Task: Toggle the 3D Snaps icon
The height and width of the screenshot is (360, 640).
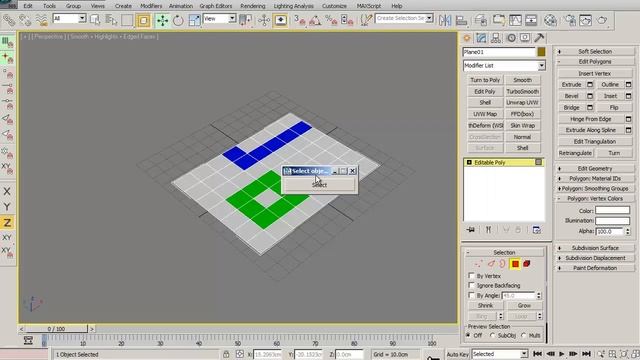Action: pos(300,20)
